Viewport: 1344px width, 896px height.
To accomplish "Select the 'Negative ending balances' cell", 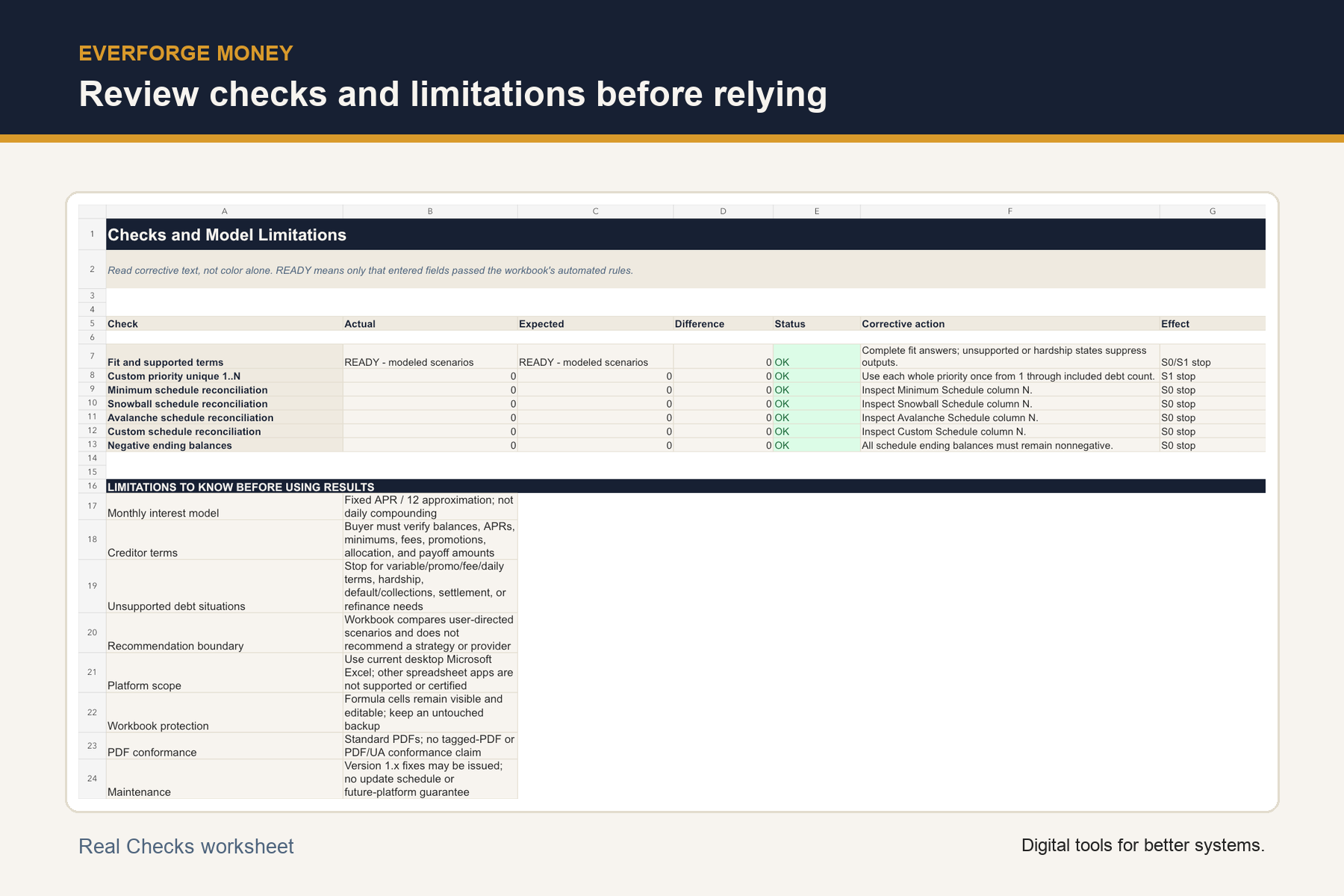I will (x=224, y=445).
